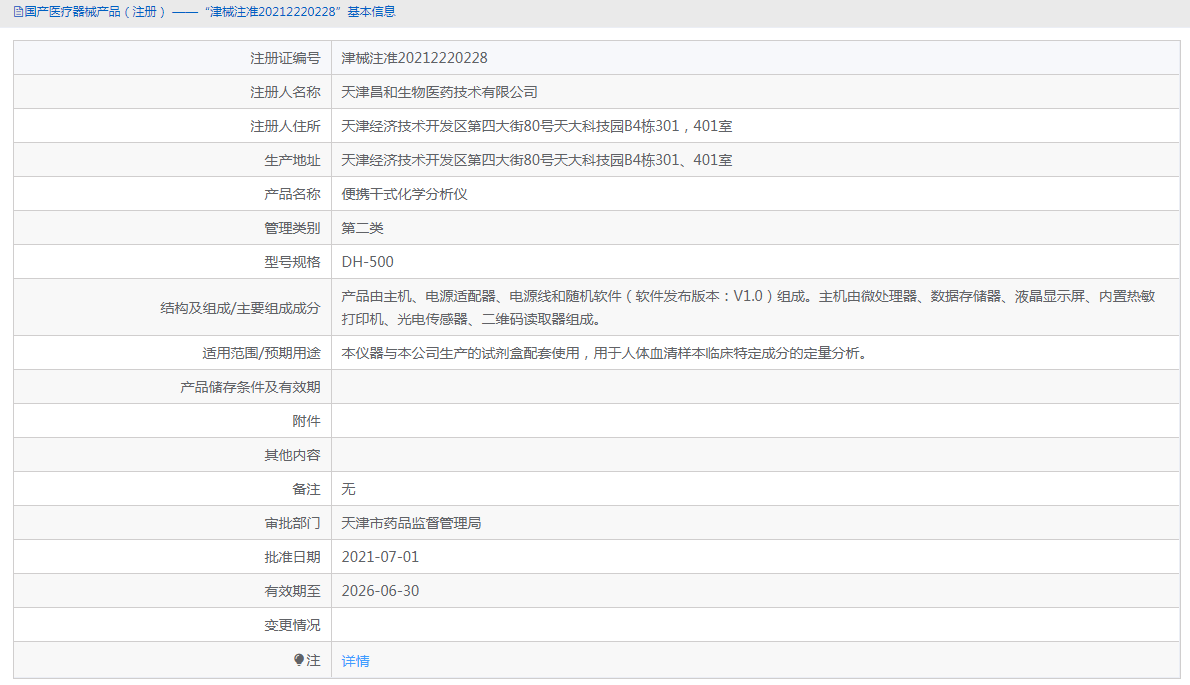Click the 其他内容 row label
This screenshot has height=685, width=1190.
[292, 455]
